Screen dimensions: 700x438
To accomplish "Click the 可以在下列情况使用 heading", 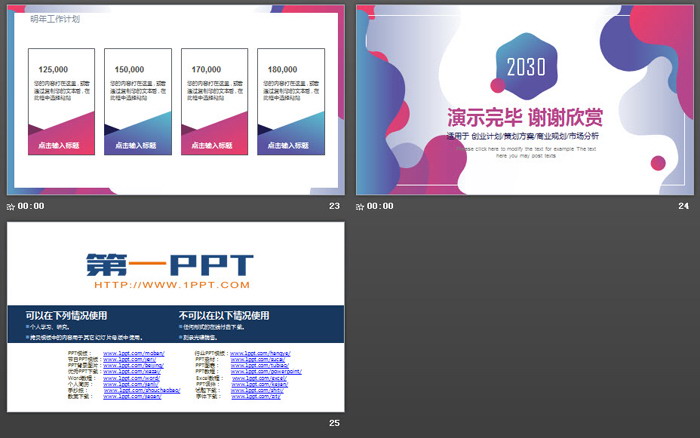I will tap(66, 316).
